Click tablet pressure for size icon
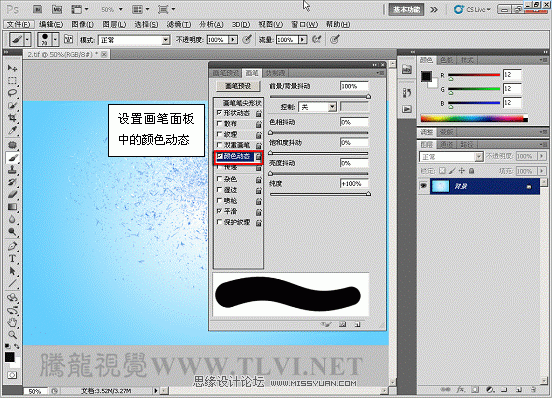The height and width of the screenshot is (398, 552). (x=335, y=39)
